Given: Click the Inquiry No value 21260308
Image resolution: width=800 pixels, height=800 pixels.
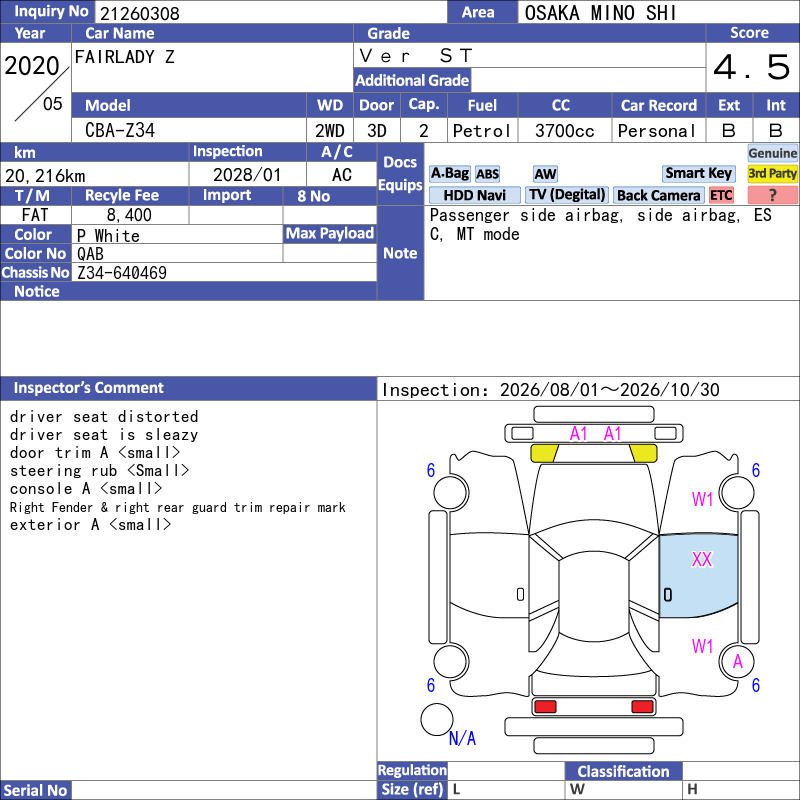Looking at the screenshot, I should (140, 13).
